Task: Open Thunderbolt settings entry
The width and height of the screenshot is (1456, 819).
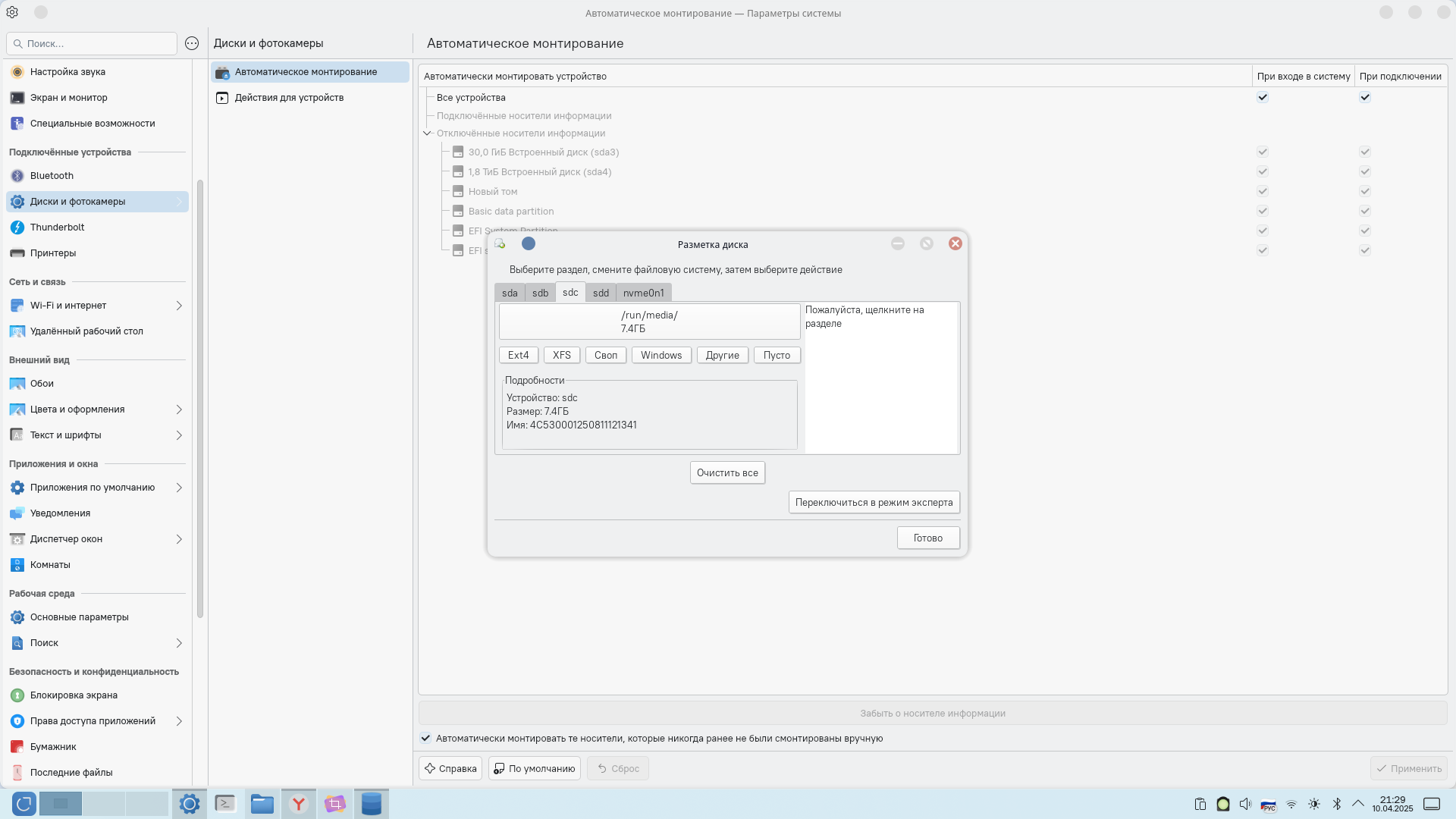Action: tap(58, 227)
